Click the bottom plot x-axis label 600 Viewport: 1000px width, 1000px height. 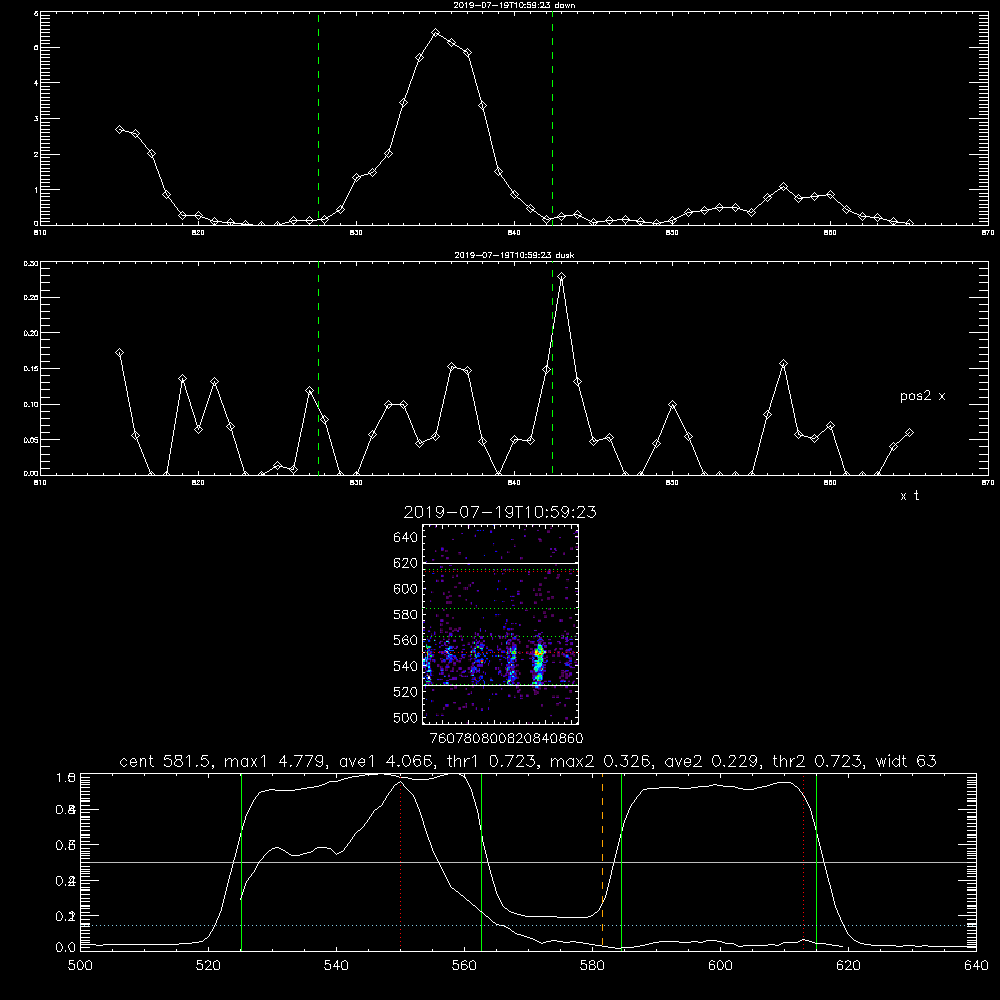(x=720, y=966)
